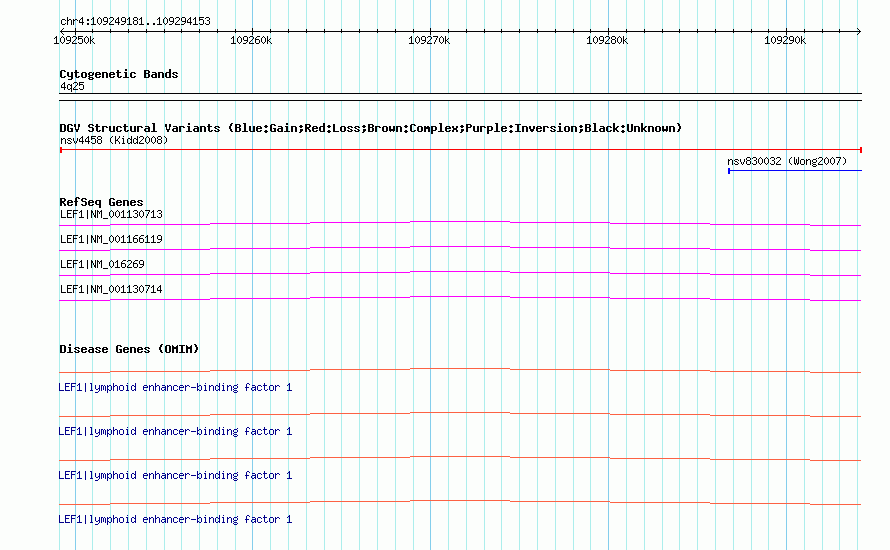Click the chr4:109249181..109294153 region label
Image resolution: width=890 pixels, height=550 pixels.
click(x=135, y=22)
